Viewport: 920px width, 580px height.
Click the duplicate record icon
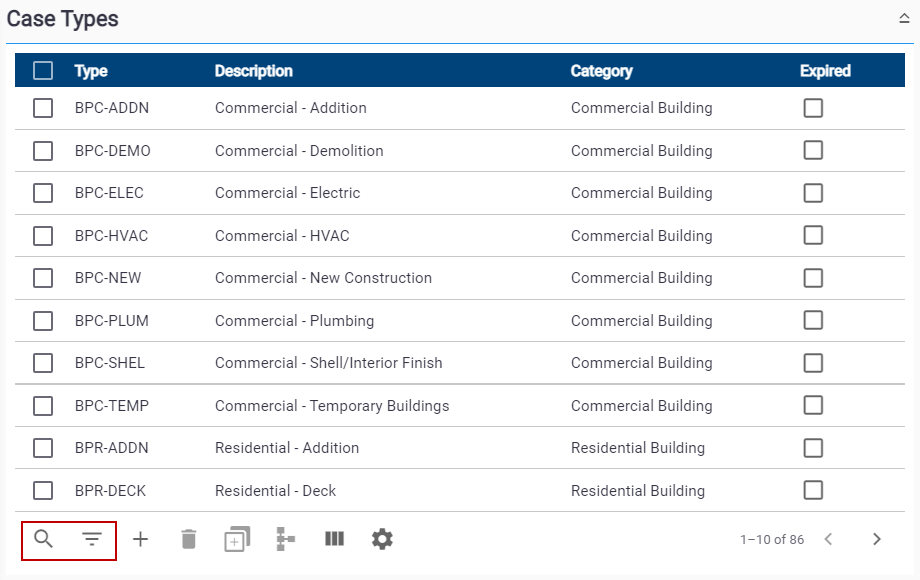237,540
